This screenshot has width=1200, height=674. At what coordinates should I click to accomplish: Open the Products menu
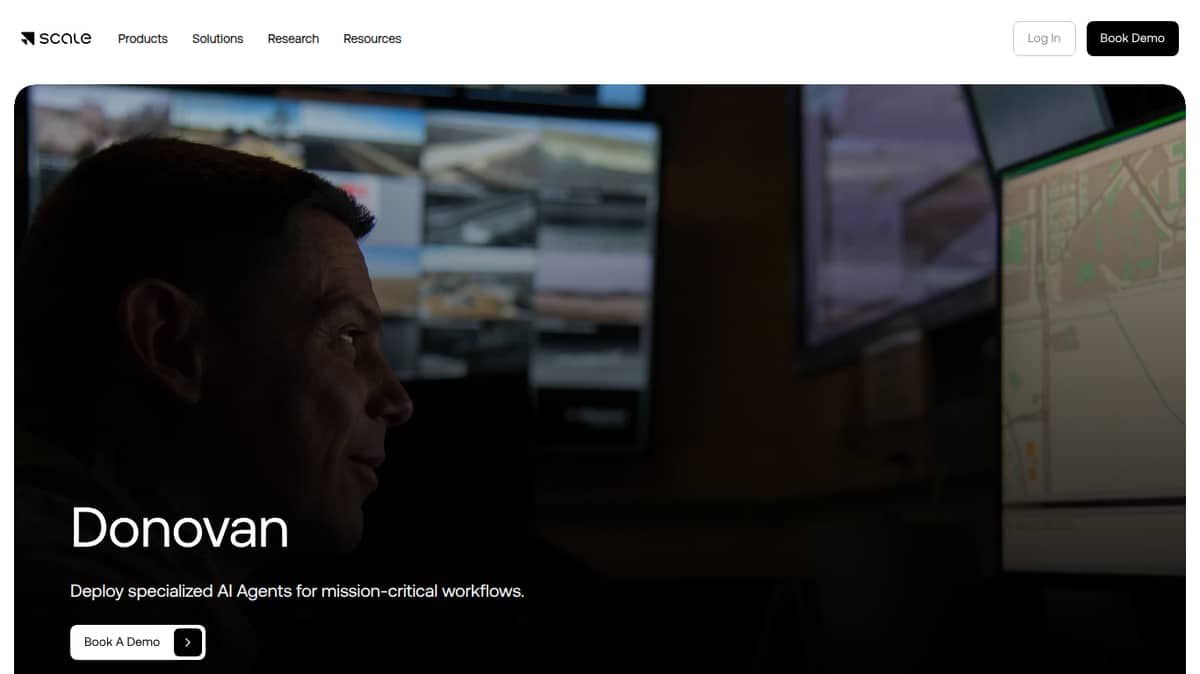pyautogui.click(x=143, y=39)
